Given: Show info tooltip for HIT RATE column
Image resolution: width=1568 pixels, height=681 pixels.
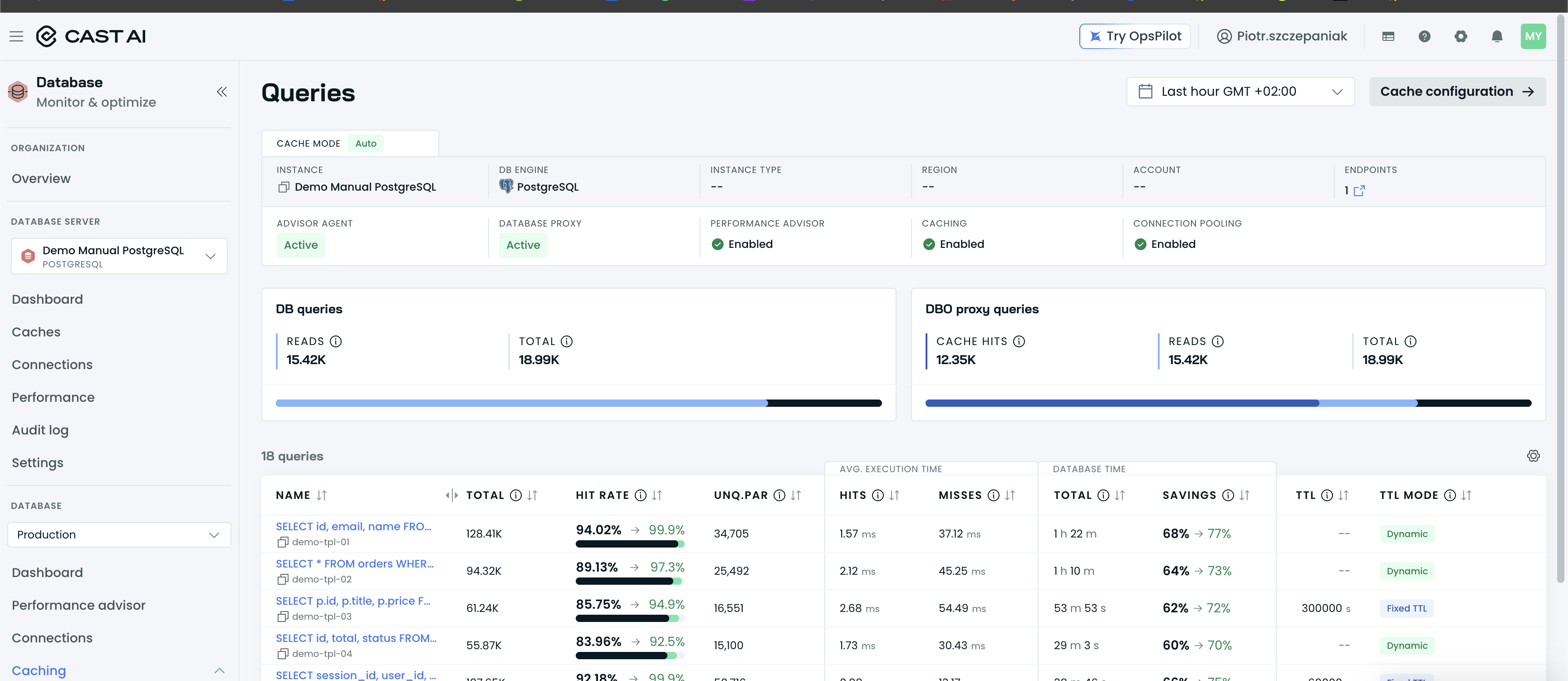Looking at the screenshot, I should click(640, 495).
